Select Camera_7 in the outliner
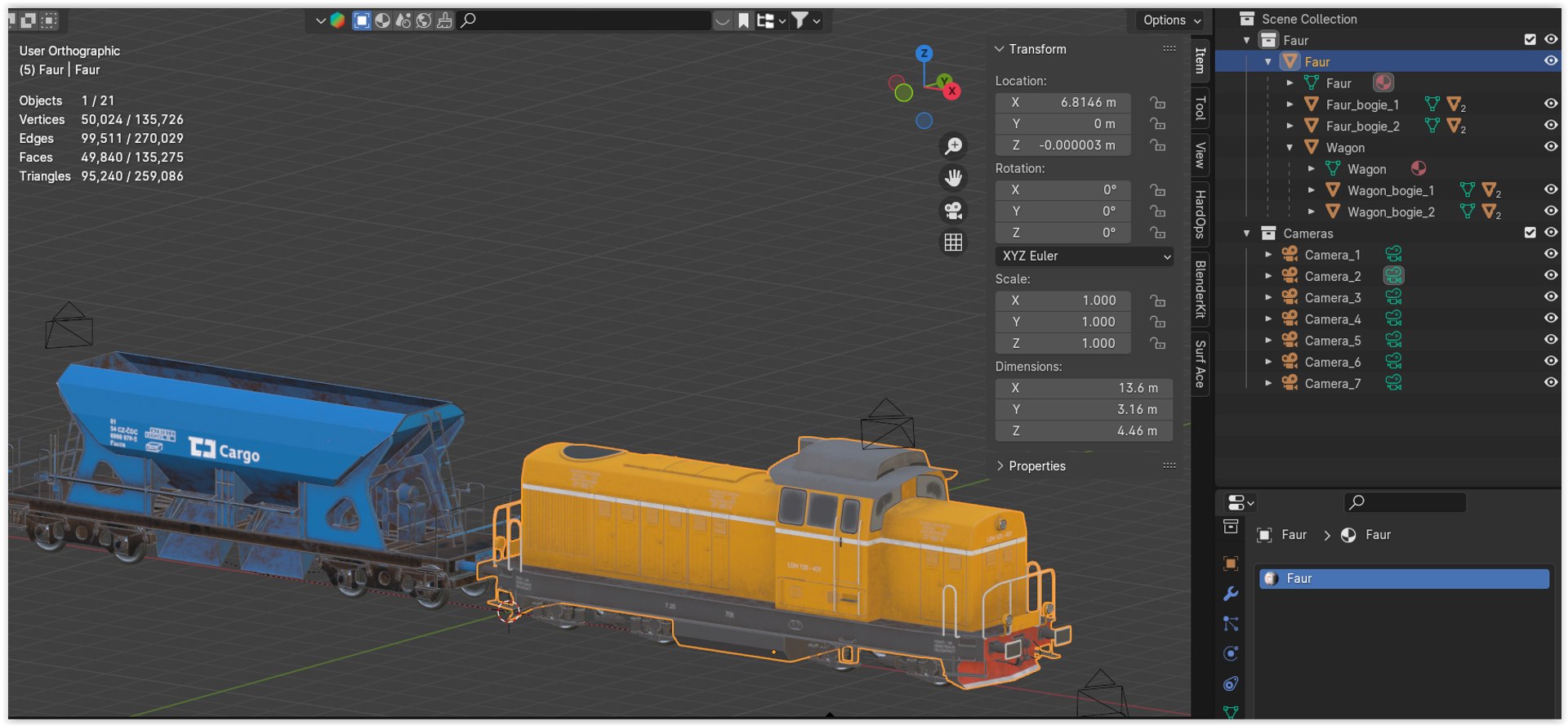Screen dimensions: 1568x726 coord(1332,384)
